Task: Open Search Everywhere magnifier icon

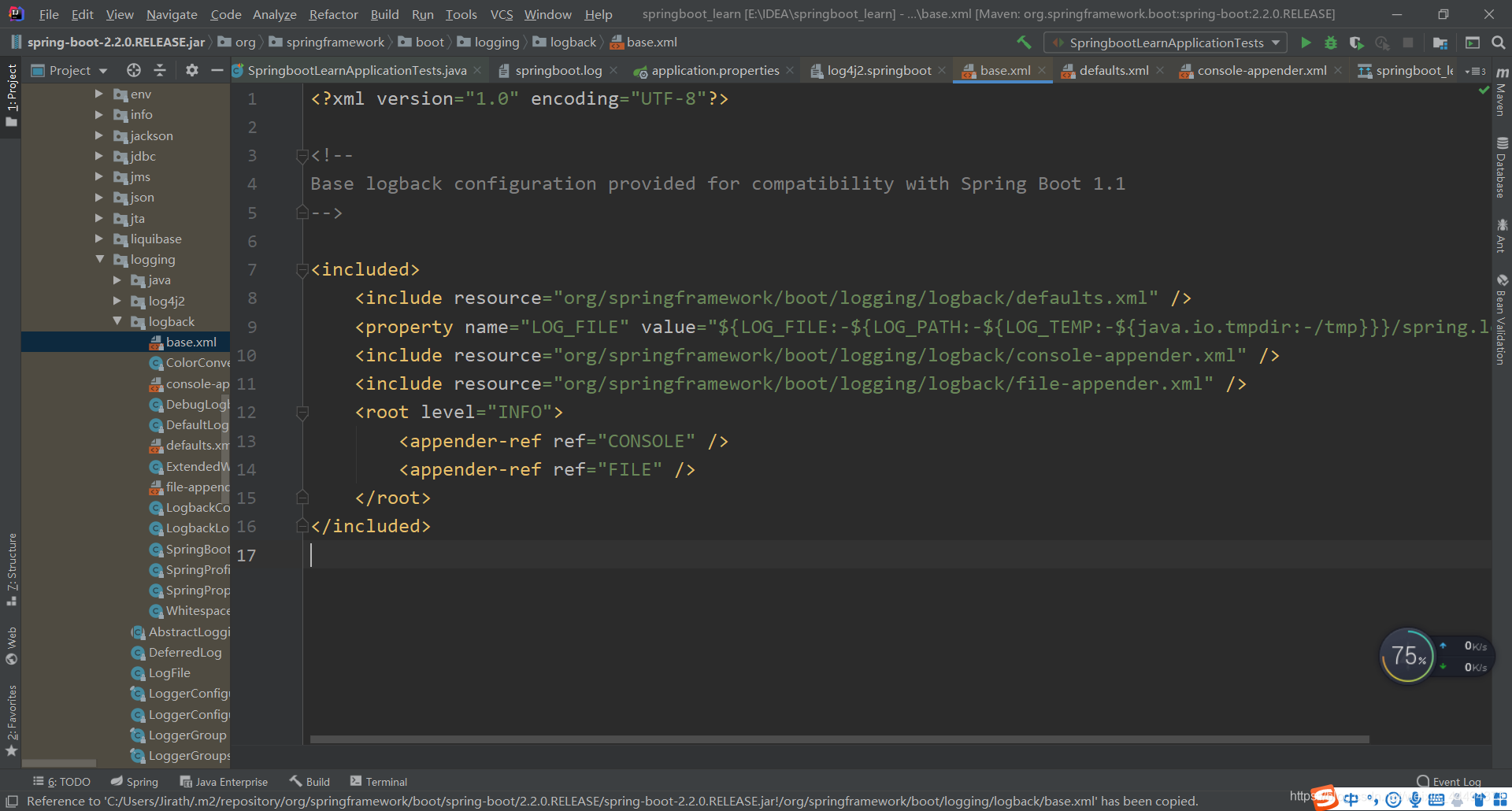Action: (1498, 43)
